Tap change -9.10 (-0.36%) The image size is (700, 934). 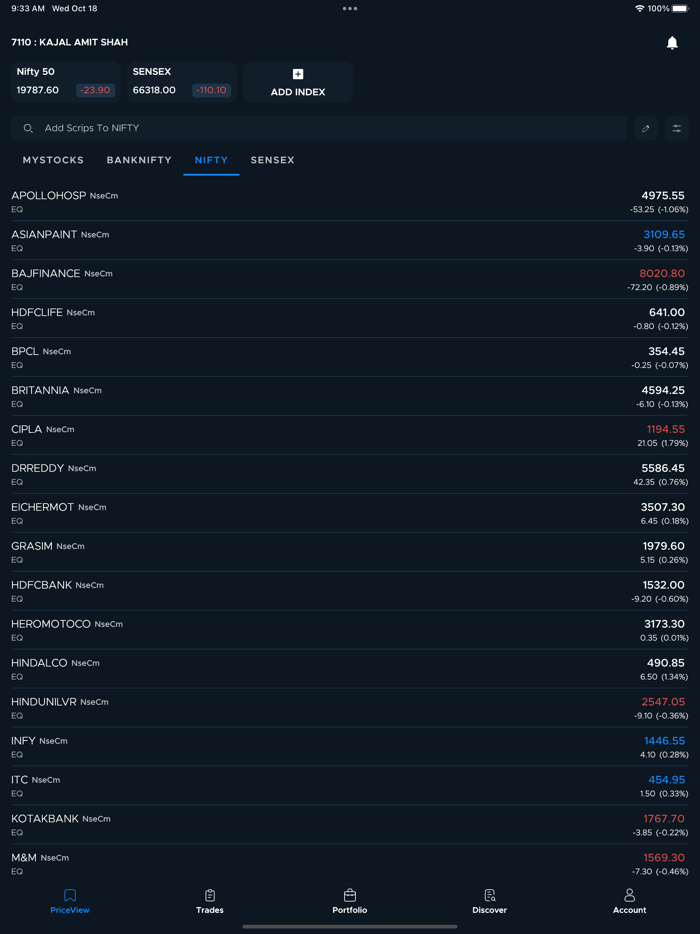coord(661,716)
